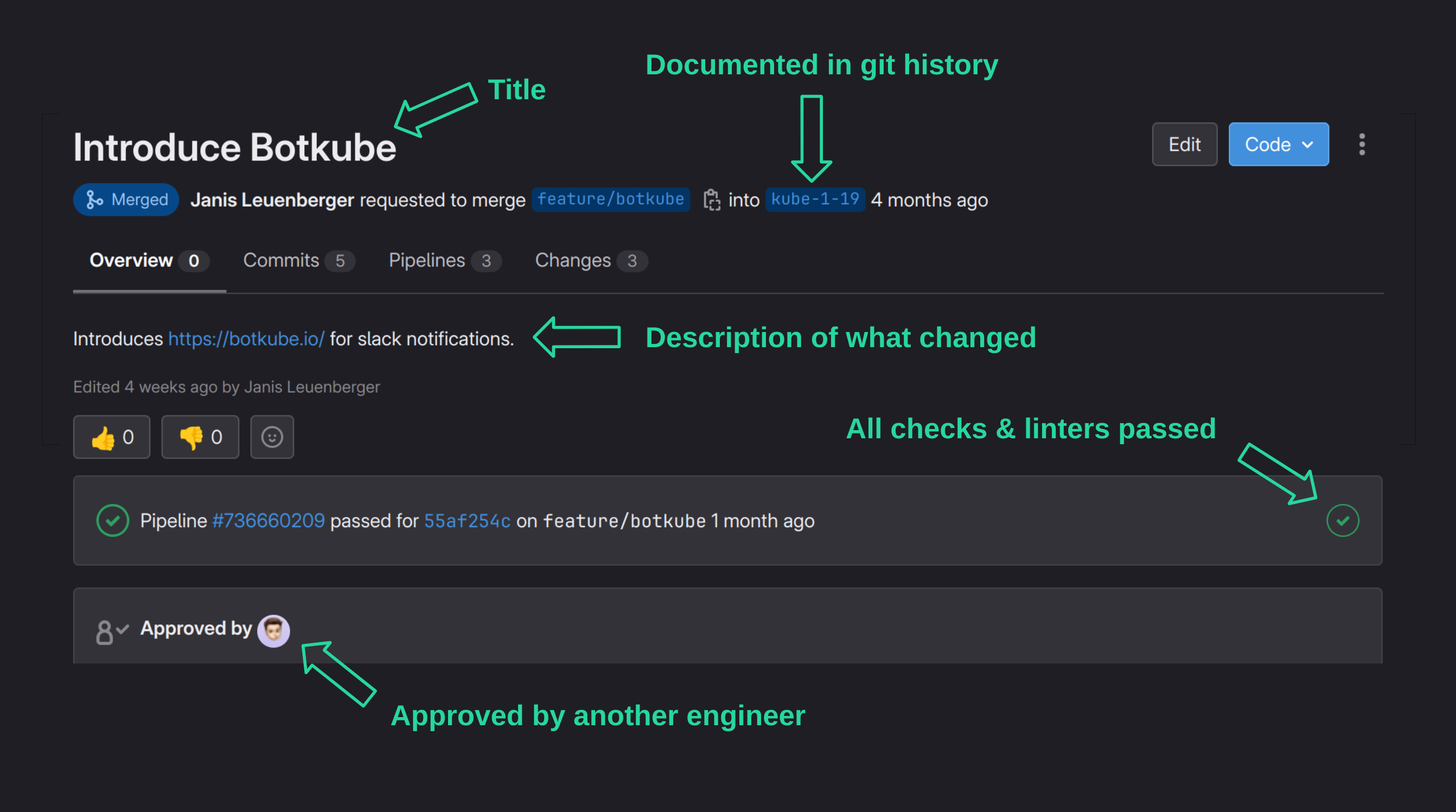This screenshot has height=812, width=1456.
Task: Click the approver's avatar
Action: pos(273,631)
